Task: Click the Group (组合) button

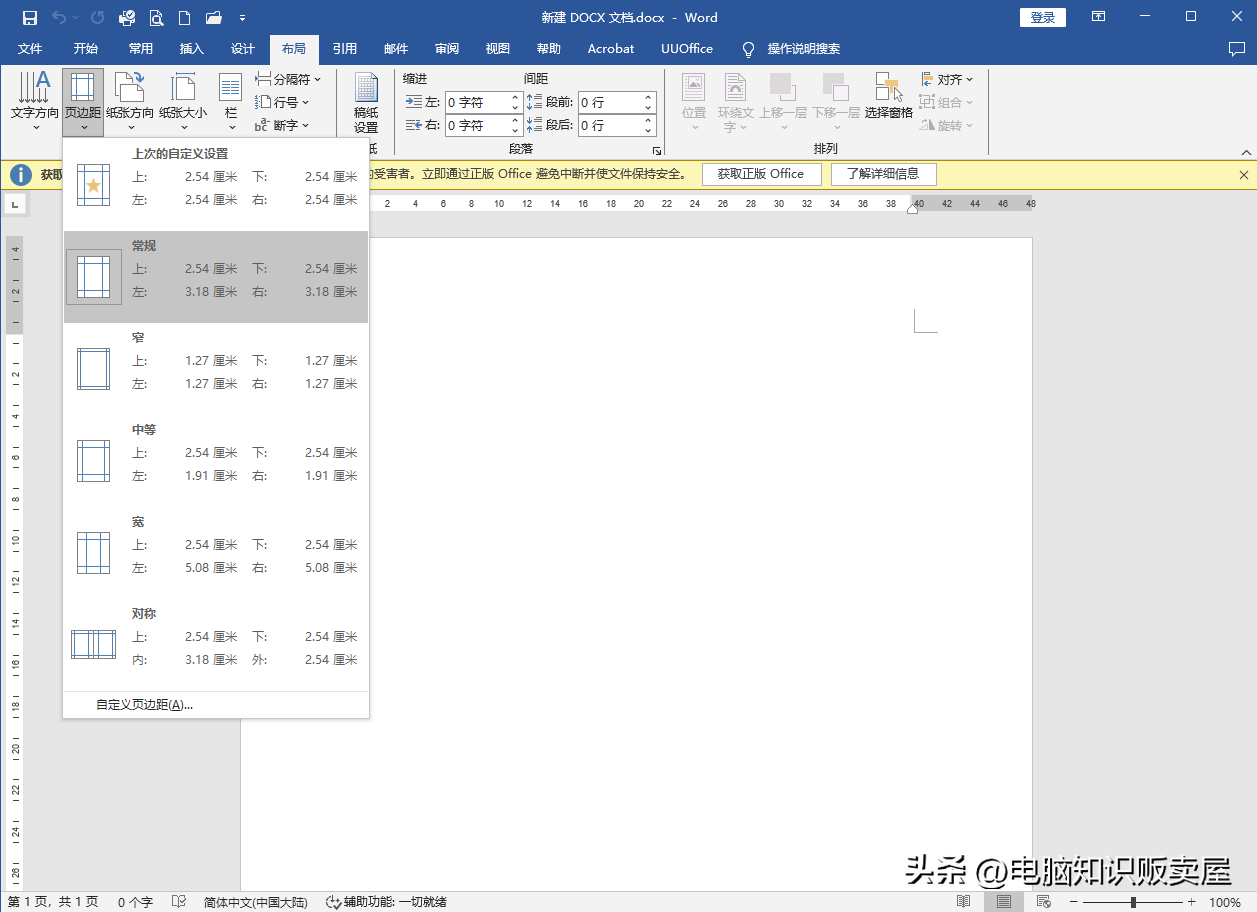Action: pos(946,102)
